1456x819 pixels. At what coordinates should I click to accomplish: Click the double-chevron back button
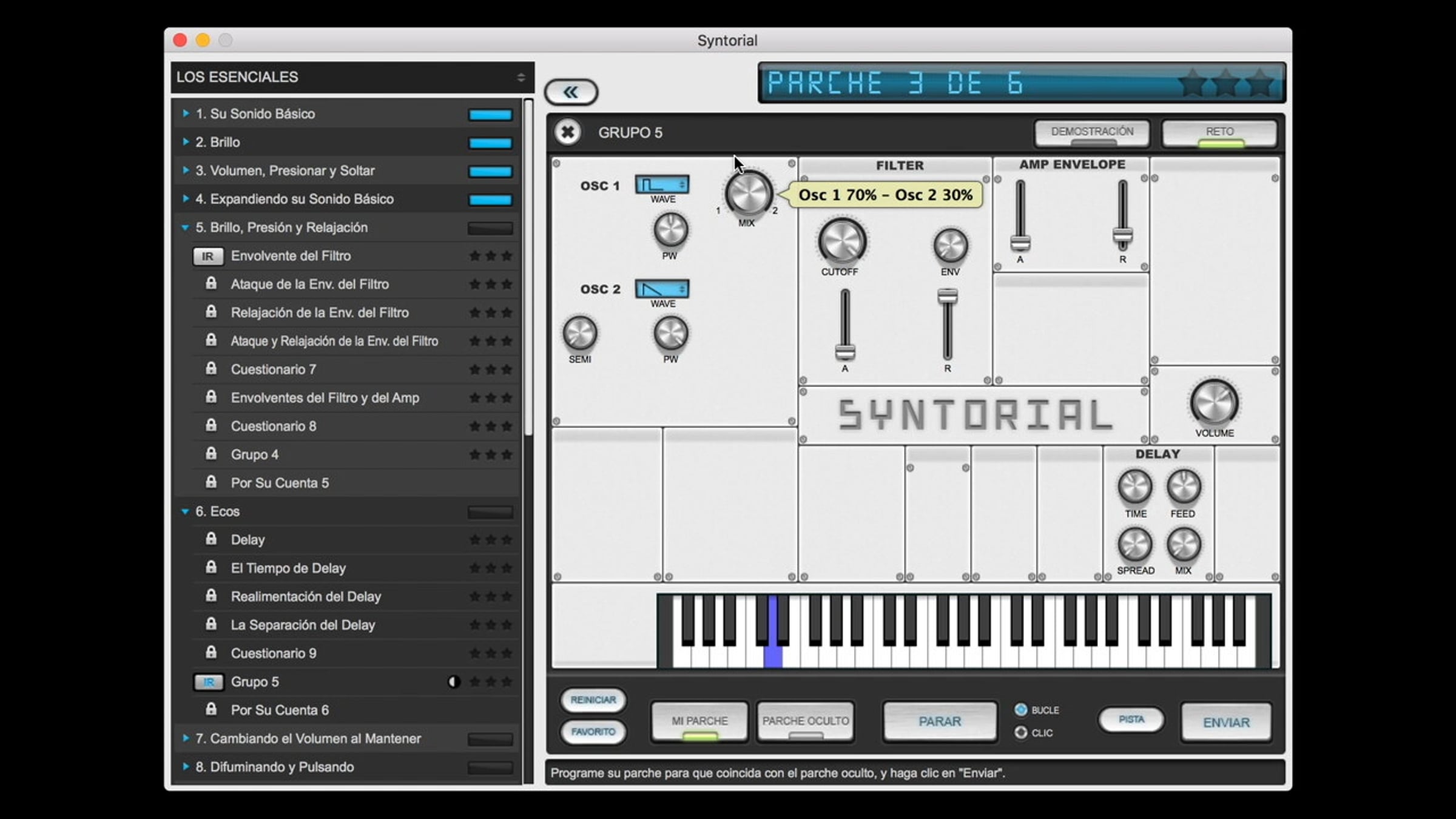click(x=571, y=92)
